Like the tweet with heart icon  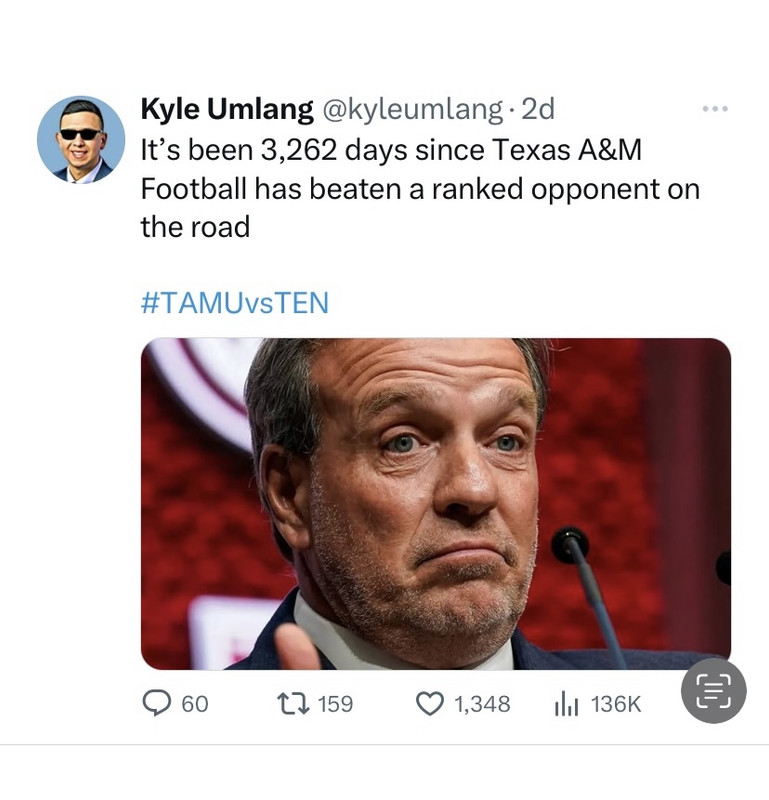pos(429,704)
